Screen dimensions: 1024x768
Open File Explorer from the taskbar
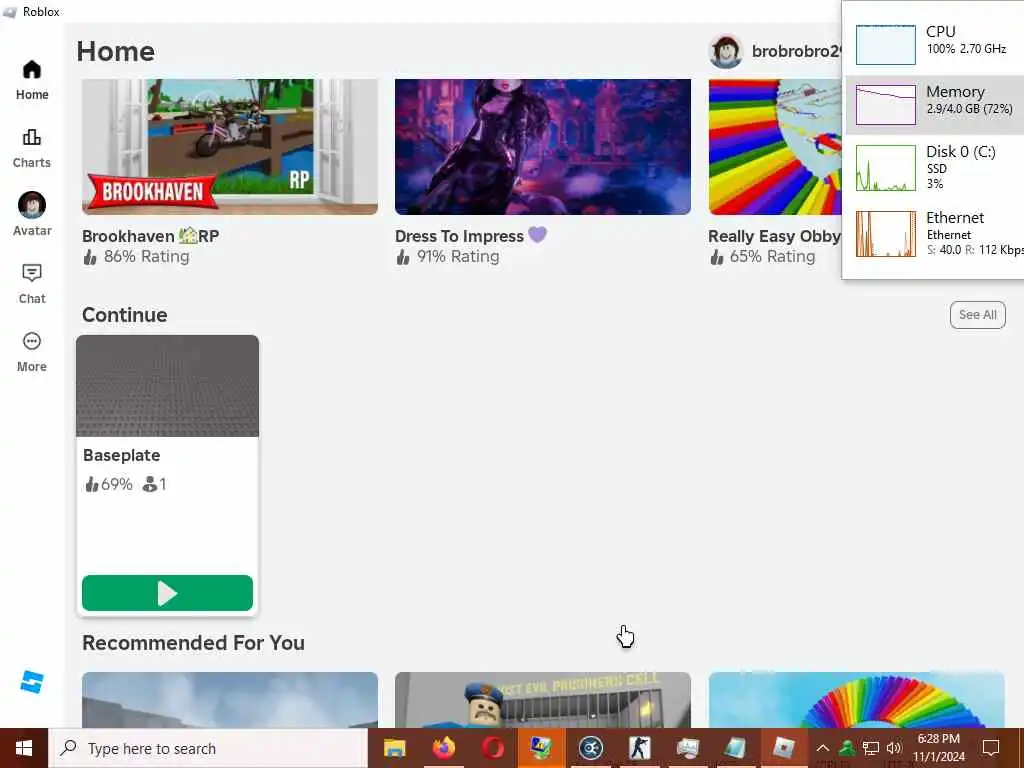[x=394, y=748]
